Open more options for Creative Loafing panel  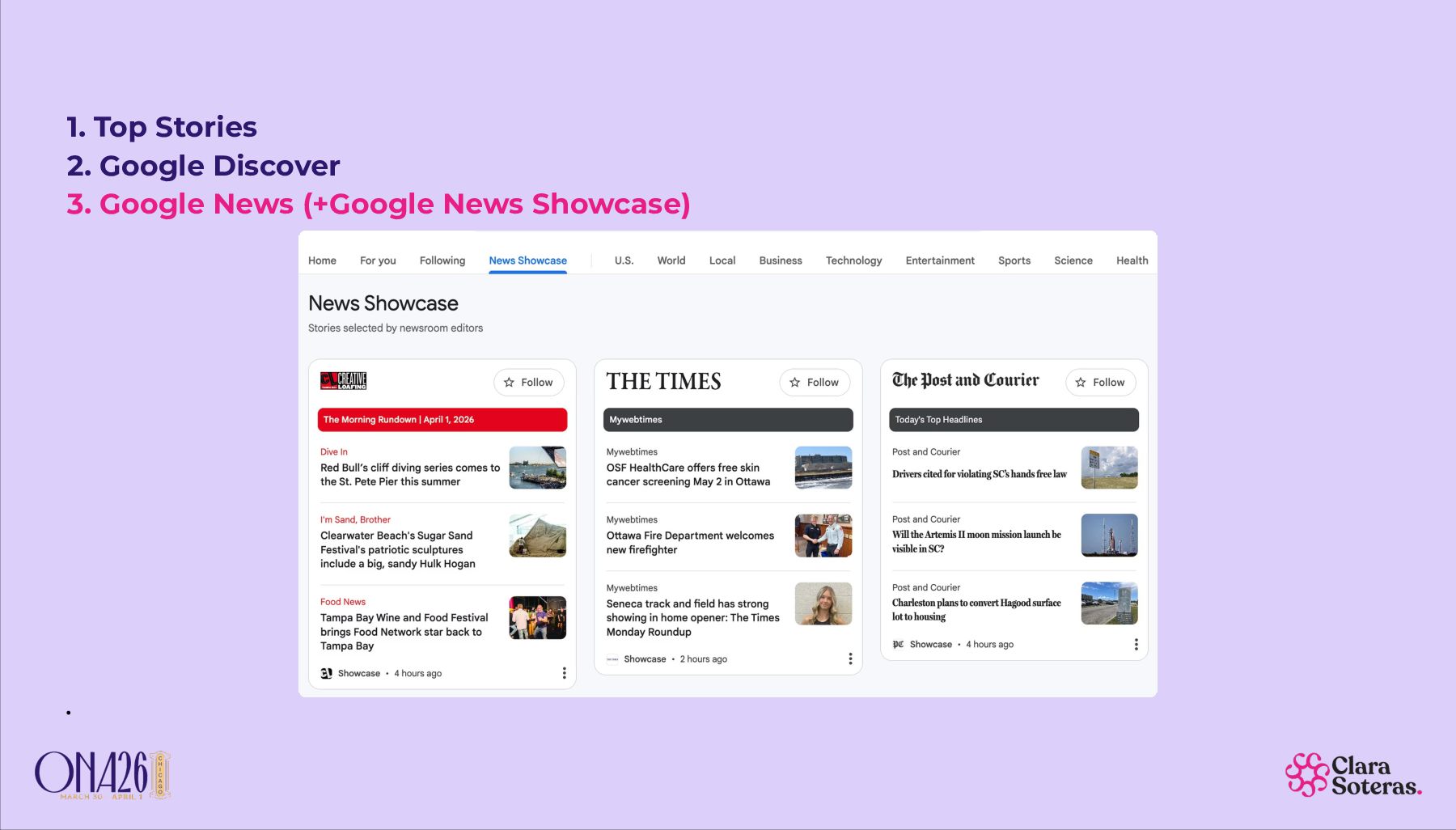click(564, 673)
